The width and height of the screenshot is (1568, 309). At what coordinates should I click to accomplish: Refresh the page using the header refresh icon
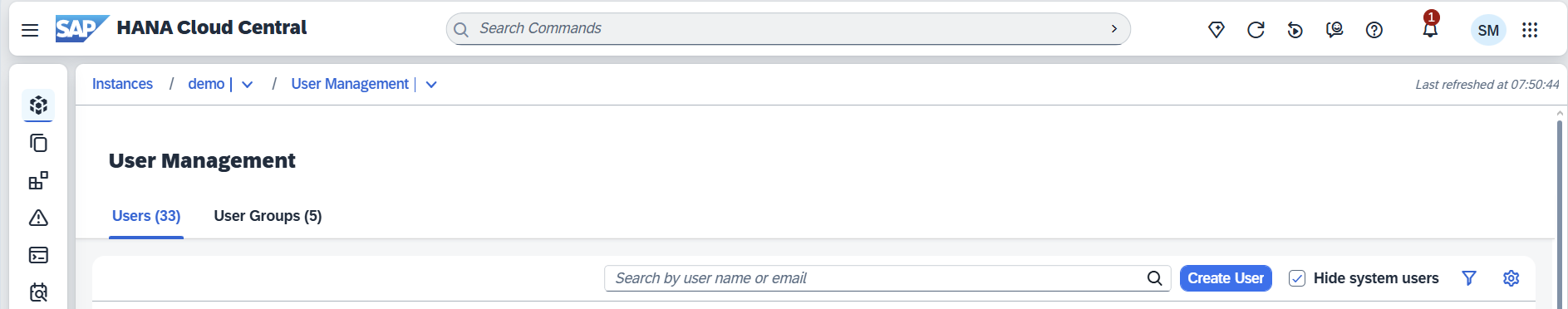1256,30
